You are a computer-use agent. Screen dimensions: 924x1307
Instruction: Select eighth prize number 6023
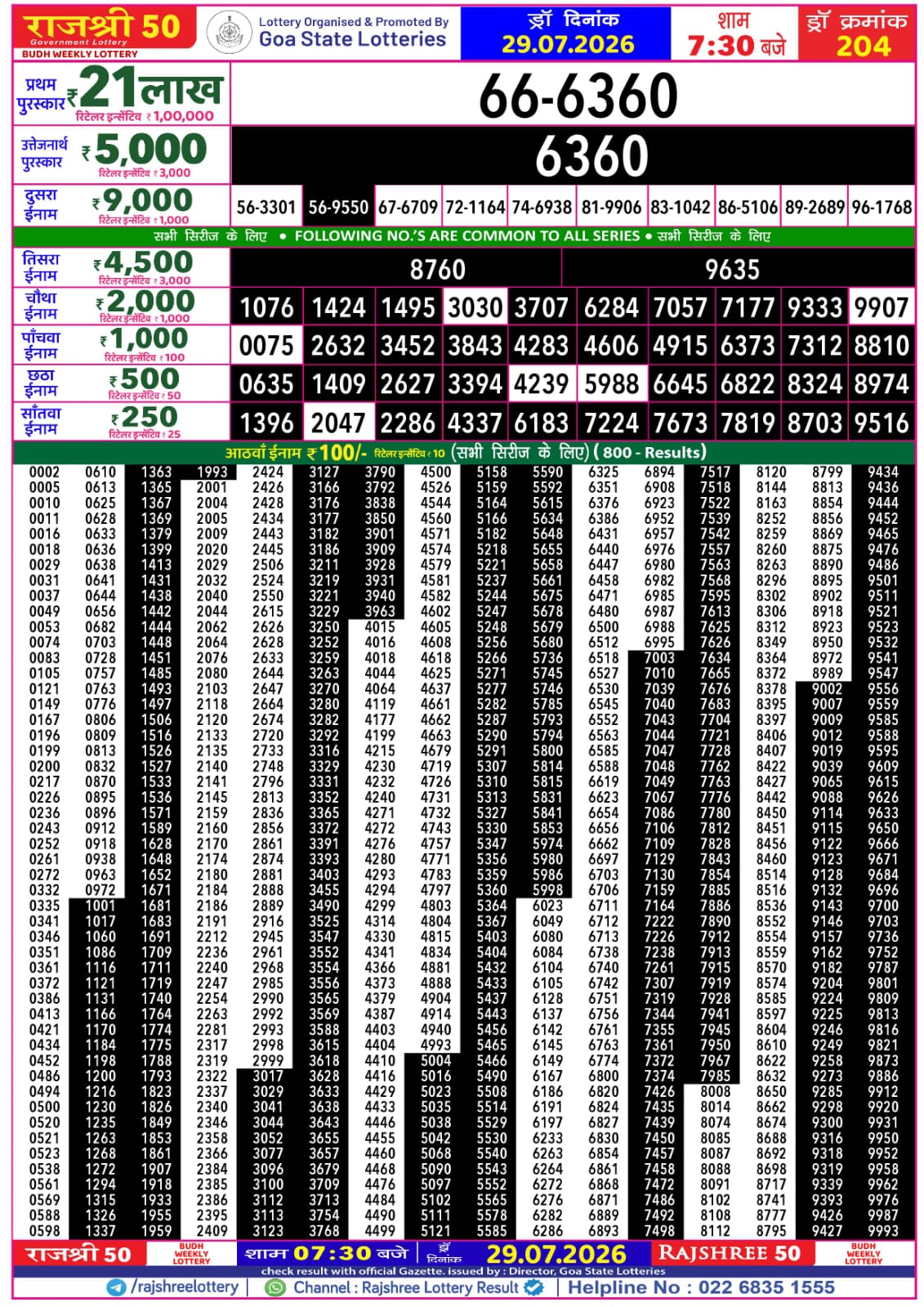coord(547,906)
